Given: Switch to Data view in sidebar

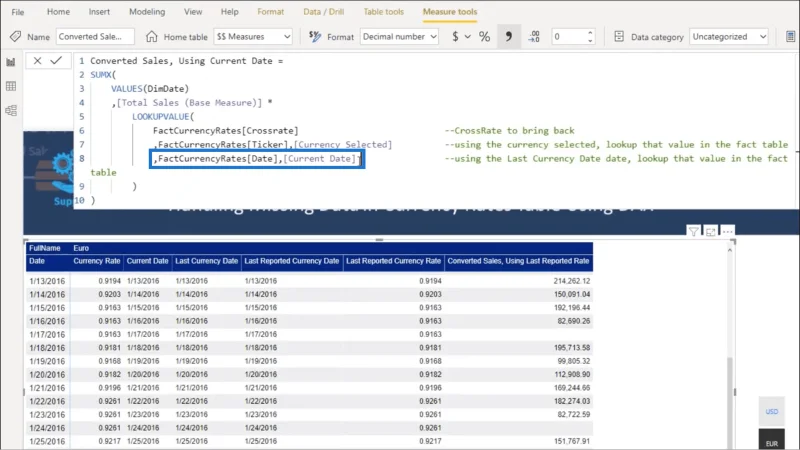Looking at the screenshot, I should coord(11,86).
